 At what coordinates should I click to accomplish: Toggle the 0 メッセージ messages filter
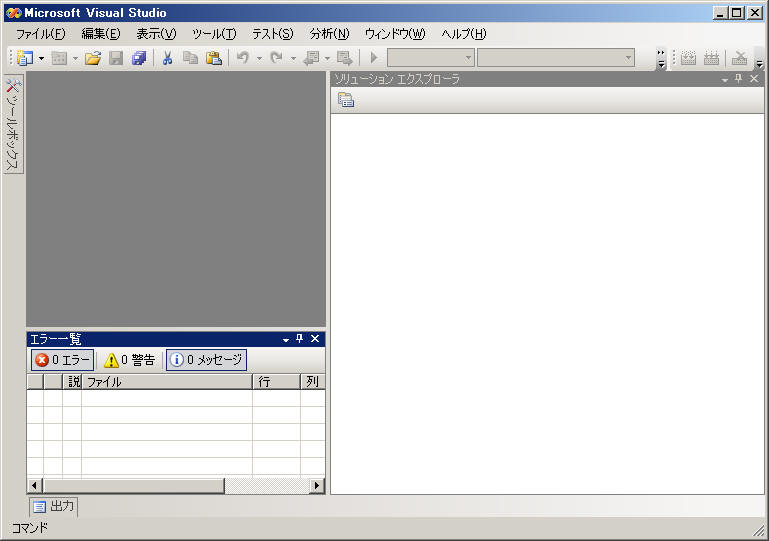pyautogui.click(x=206, y=360)
